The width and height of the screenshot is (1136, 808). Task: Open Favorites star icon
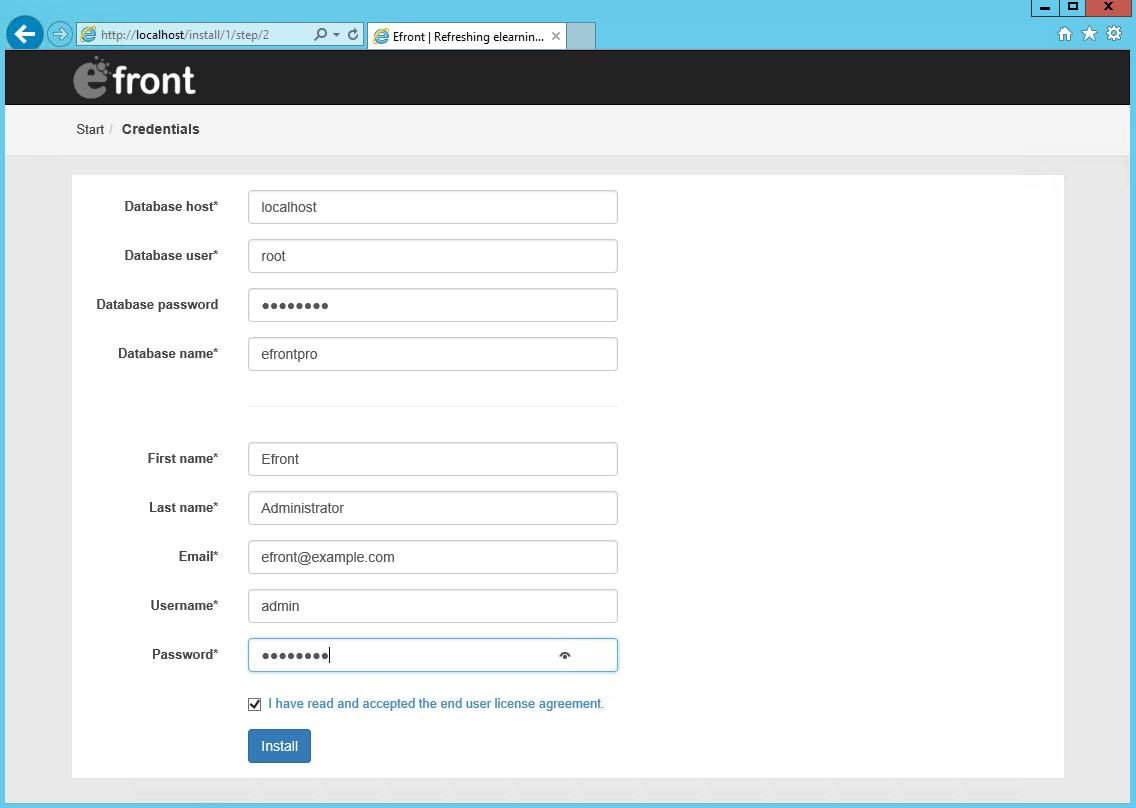point(1089,34)
